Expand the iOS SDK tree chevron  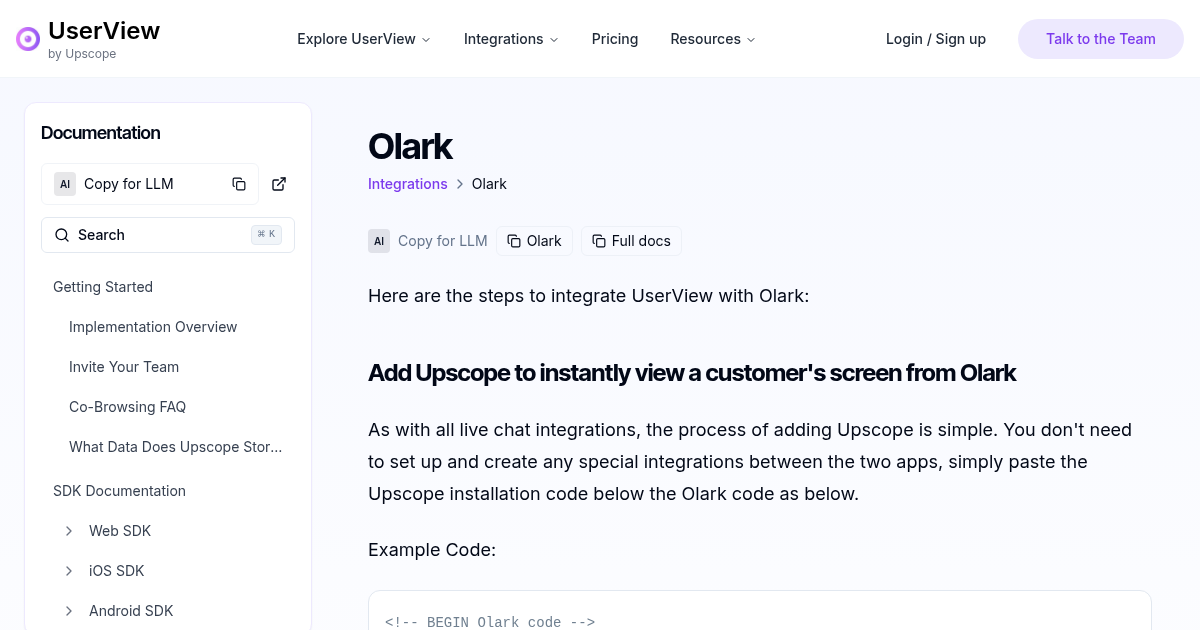(x=69, y=571)
